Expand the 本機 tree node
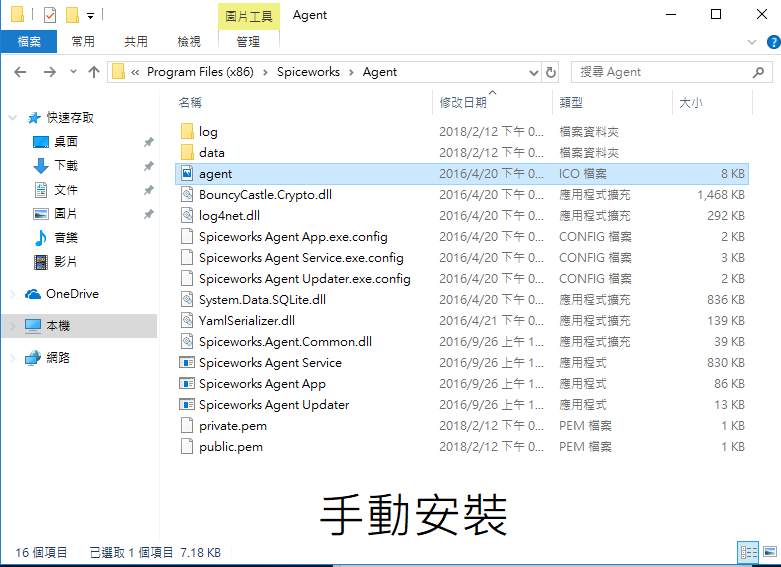Image resolution: width=781 pixels, height=567 pixels. pyautogui.click(x=12, y=326)
